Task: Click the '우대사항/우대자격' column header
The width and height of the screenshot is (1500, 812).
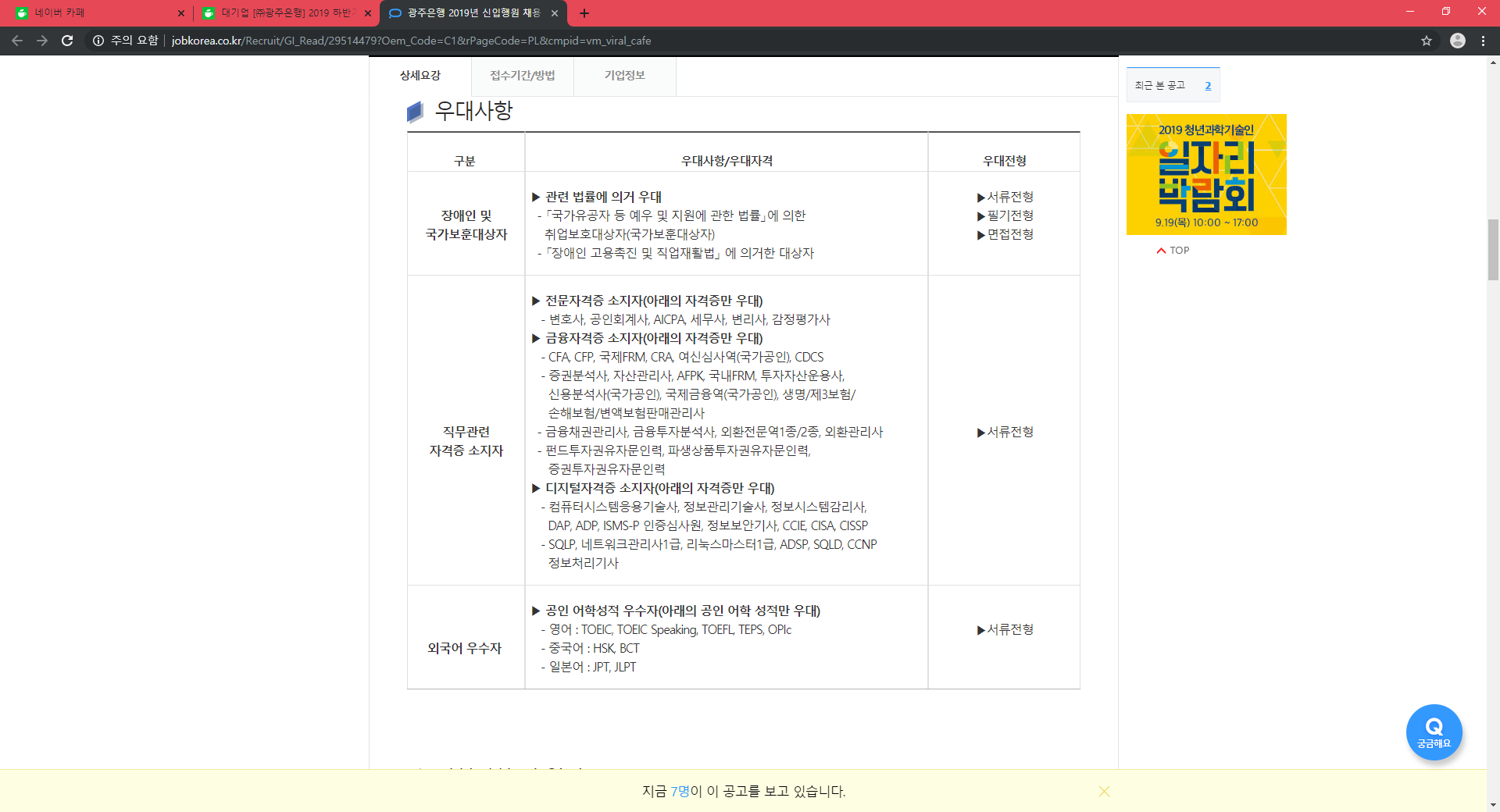Action: (727, 161)
